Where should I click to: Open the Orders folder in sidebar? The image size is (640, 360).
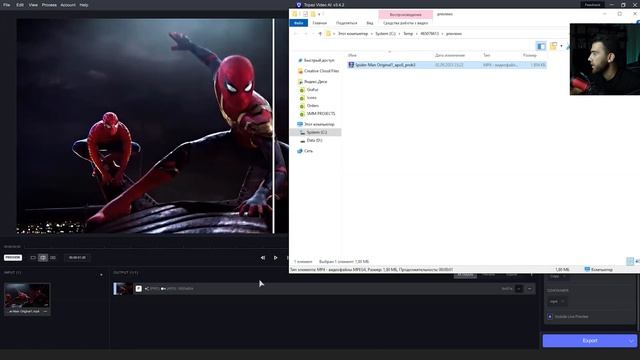pyautogui.click(x=313, y=106)
